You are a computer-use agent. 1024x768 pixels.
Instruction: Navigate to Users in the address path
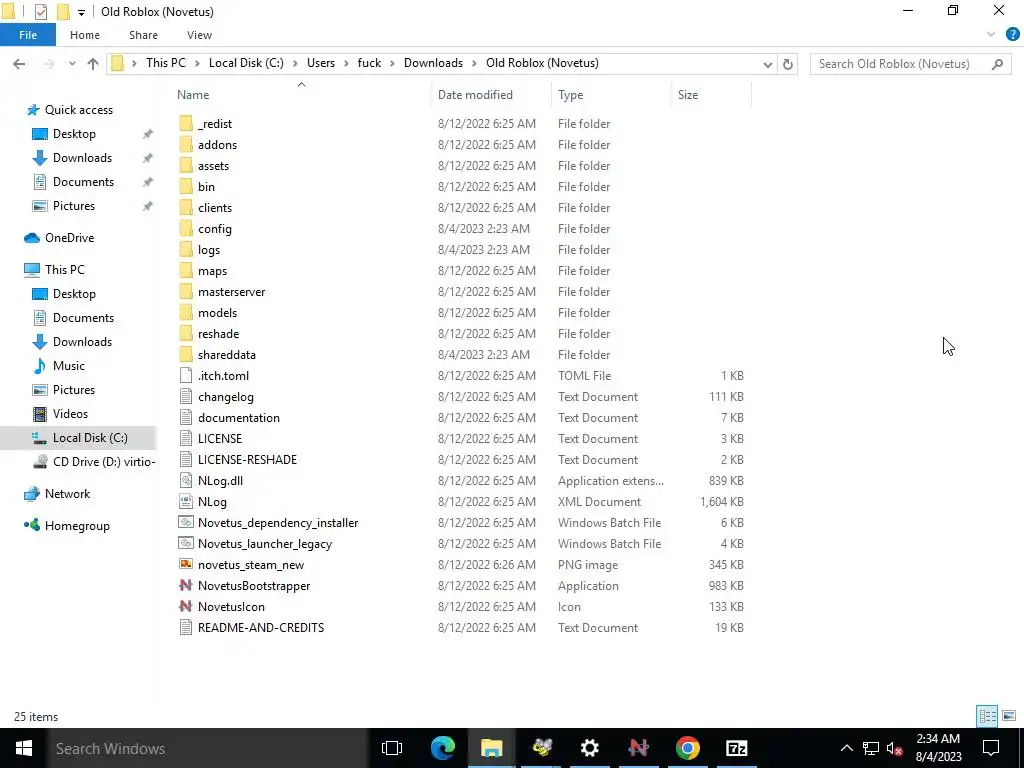pyautogui.click(x=321, y=63)
